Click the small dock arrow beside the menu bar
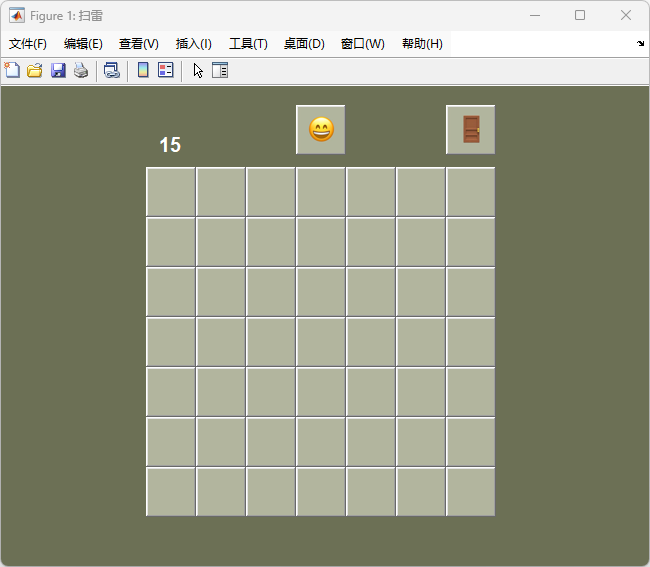This screenshot has height=567, width=650. [640, 43]
